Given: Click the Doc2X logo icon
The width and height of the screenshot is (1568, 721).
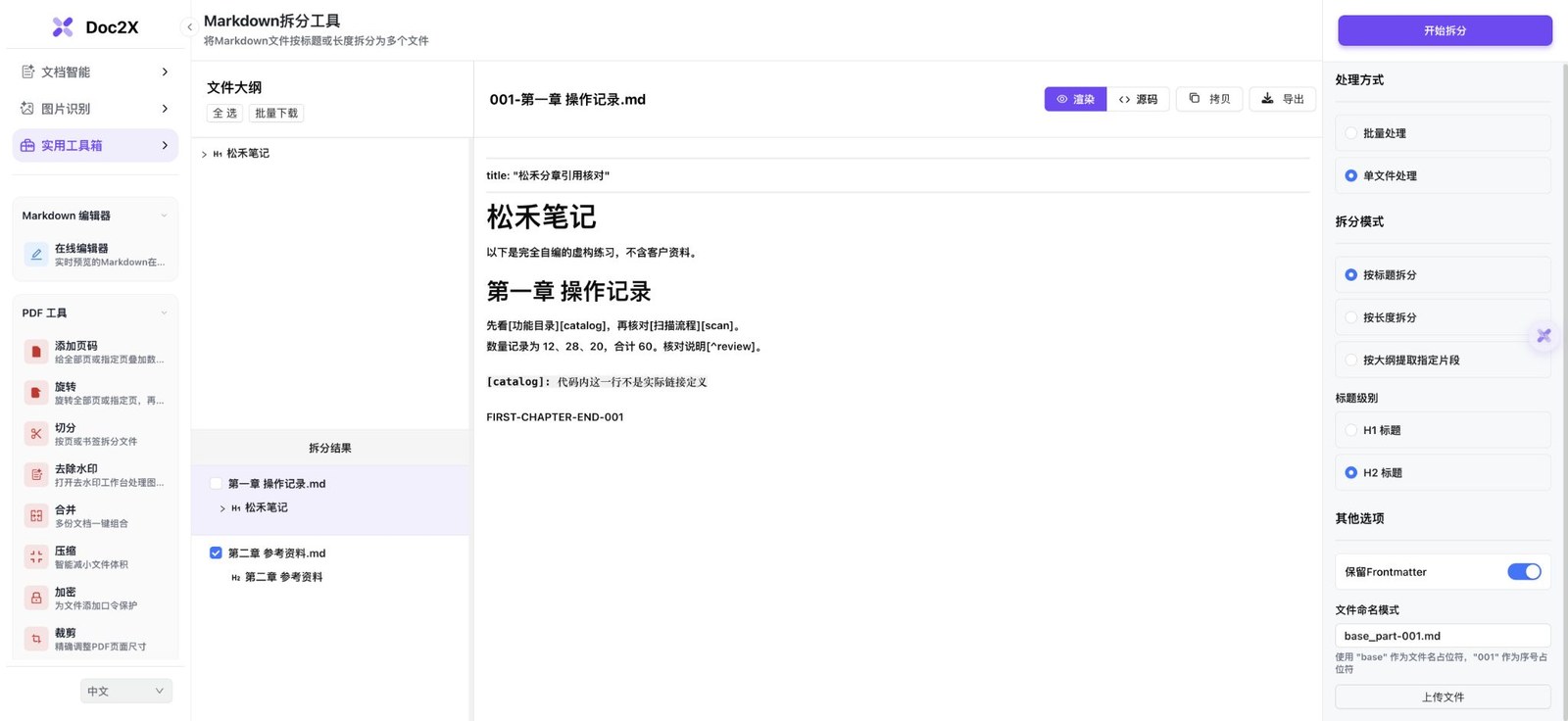Looking at the screenshot, I should [63, 27].
